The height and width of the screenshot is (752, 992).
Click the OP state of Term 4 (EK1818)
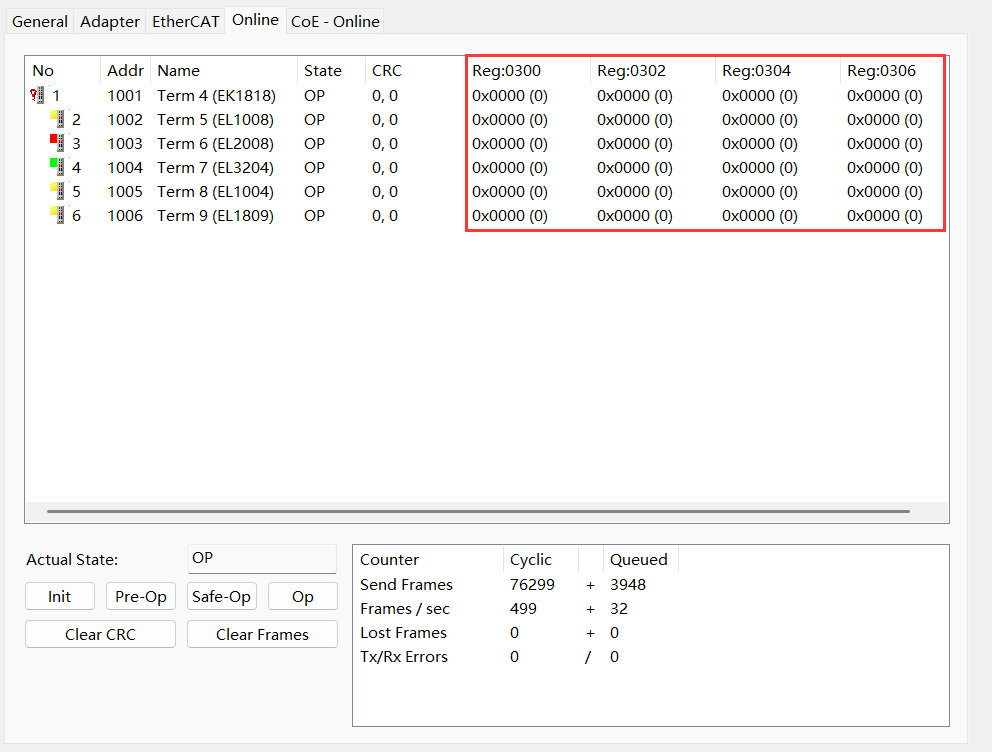point(314,96)
